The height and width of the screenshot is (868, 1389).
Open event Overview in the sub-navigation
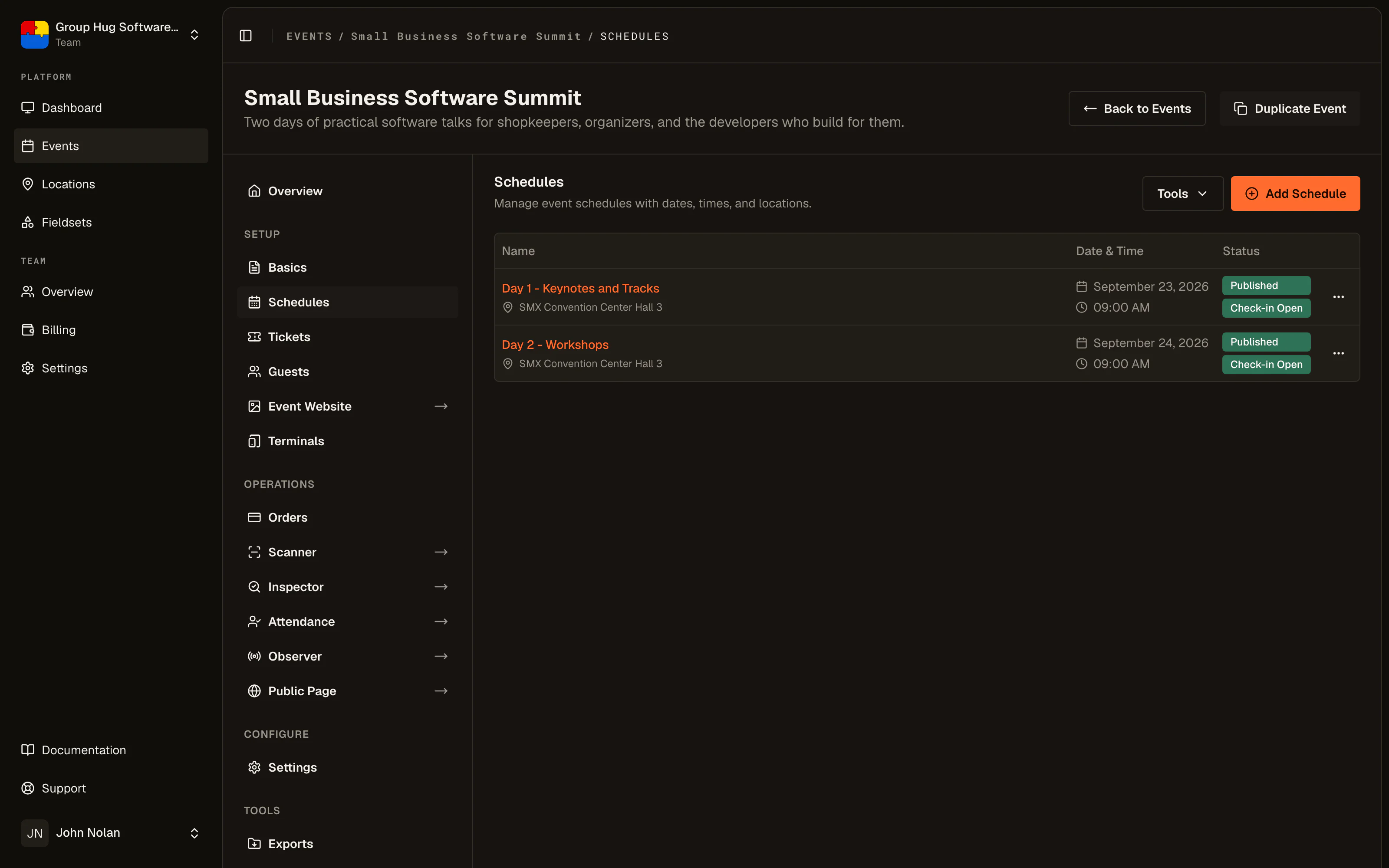348,191
